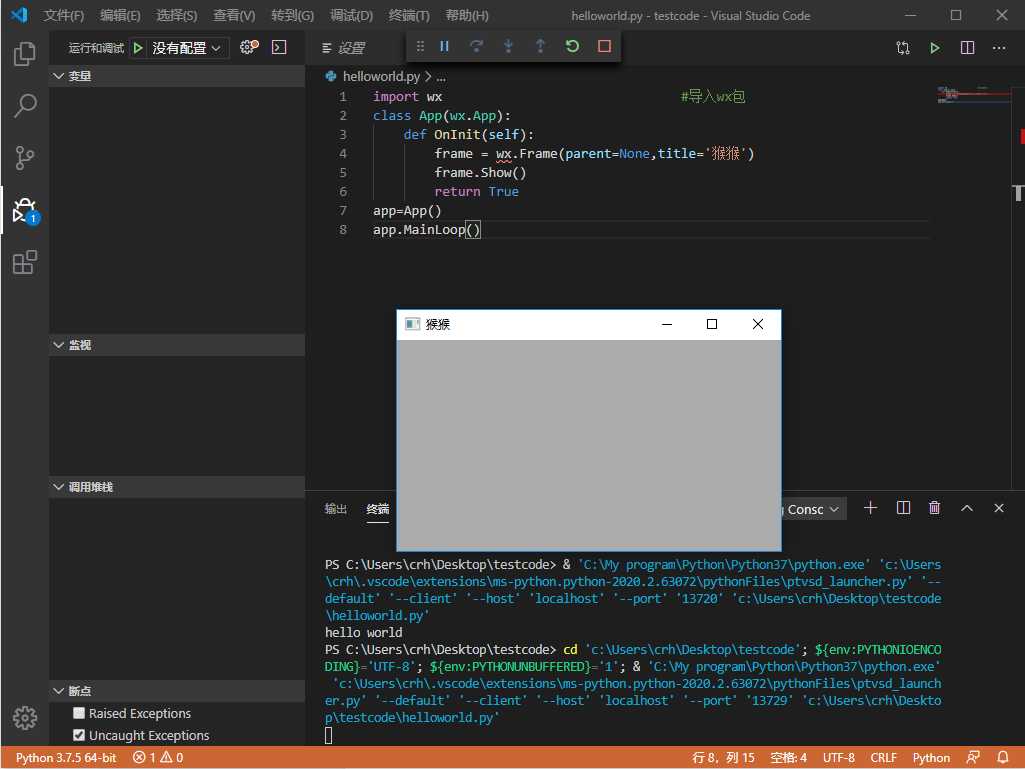Viewport: 1025px width, 769px height.
Task: Click the editor minimap
Action: click(x=974, y=95)
